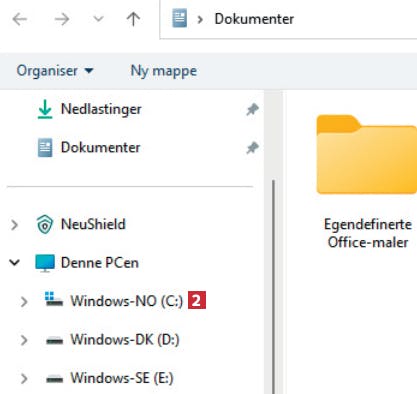Expand the Windows-SE (E:) drive
Viewport: 417px width, 394px height.
[x=24, y=379]
